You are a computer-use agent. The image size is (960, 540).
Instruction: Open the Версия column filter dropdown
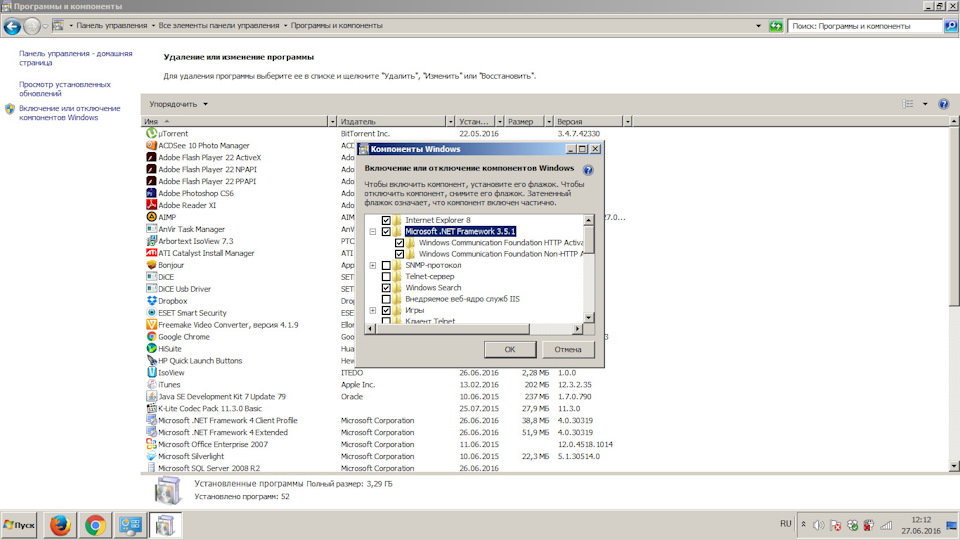[x=627, y=121]
